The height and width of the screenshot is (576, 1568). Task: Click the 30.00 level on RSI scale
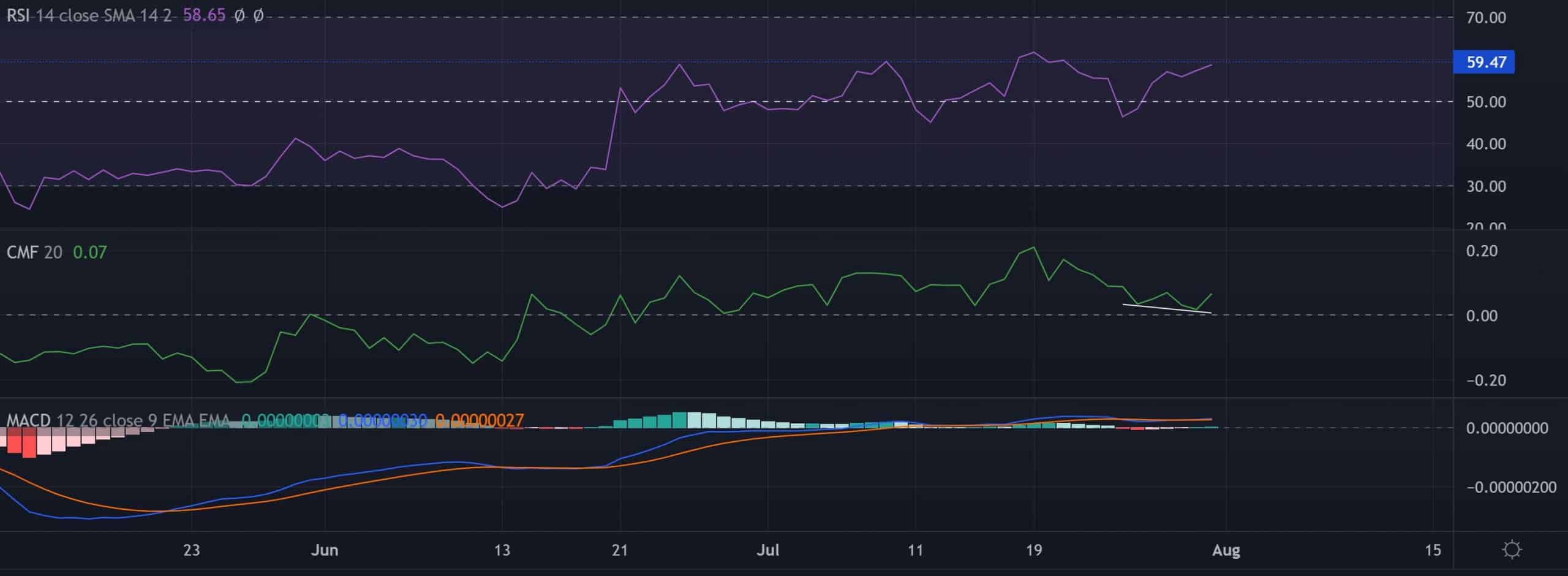click(x=1486, y=186)
